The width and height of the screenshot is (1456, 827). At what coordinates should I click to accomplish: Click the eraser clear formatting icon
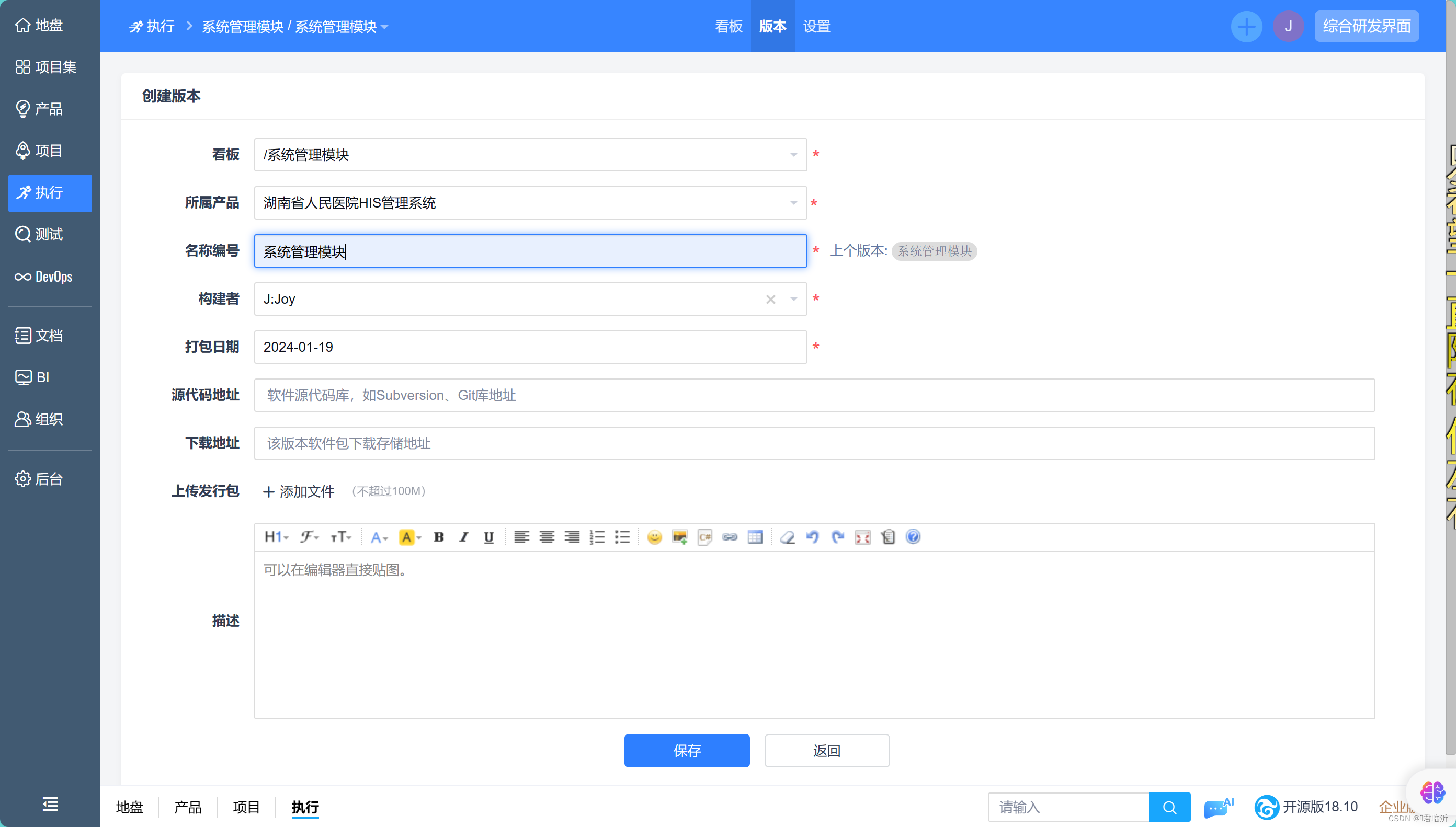click(x=788, y=537)
